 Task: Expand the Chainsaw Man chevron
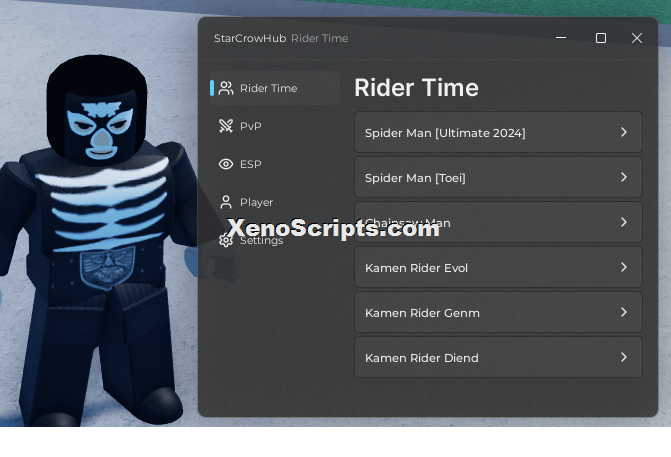click(x=624, y=222)
